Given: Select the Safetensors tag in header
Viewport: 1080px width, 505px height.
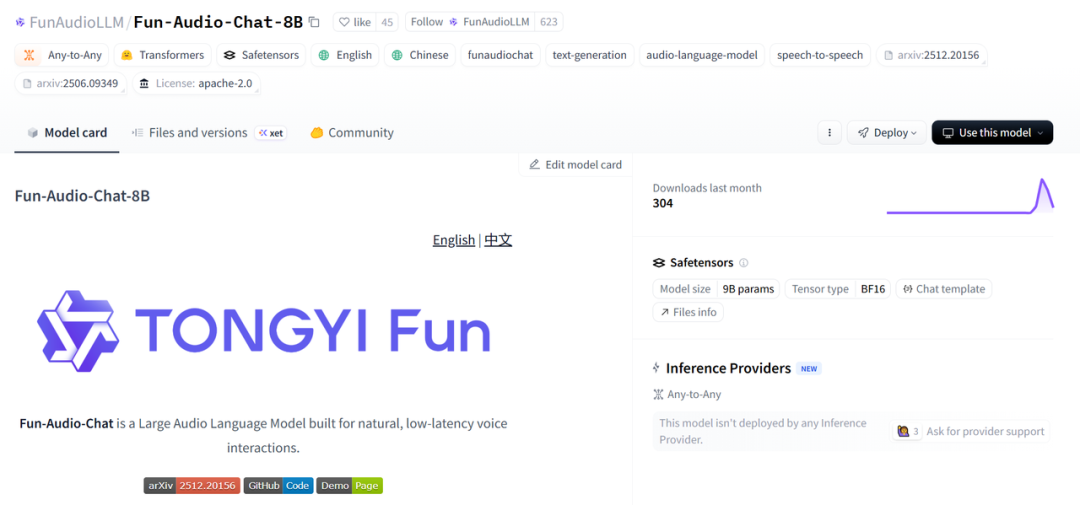Looking at the screenshot, I should [x=261, y=55].
